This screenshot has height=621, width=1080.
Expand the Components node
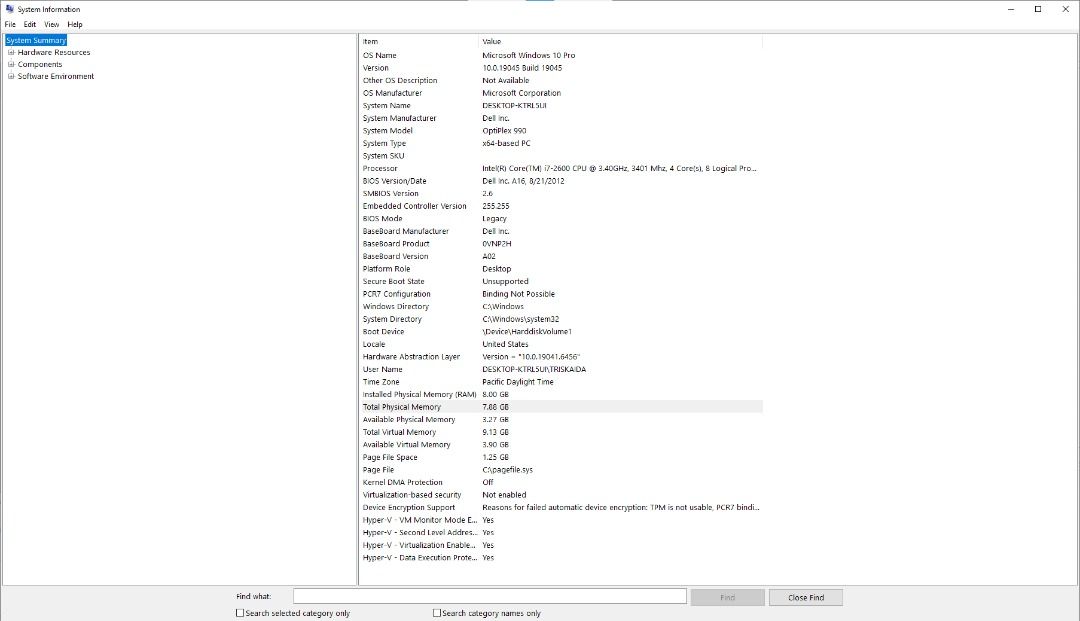11,64
